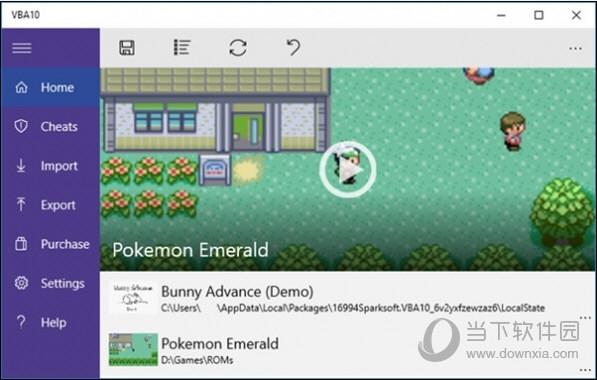Click the Cheats shield icon
The height and width of the screenshot is (380, 597).
[21, 126]
